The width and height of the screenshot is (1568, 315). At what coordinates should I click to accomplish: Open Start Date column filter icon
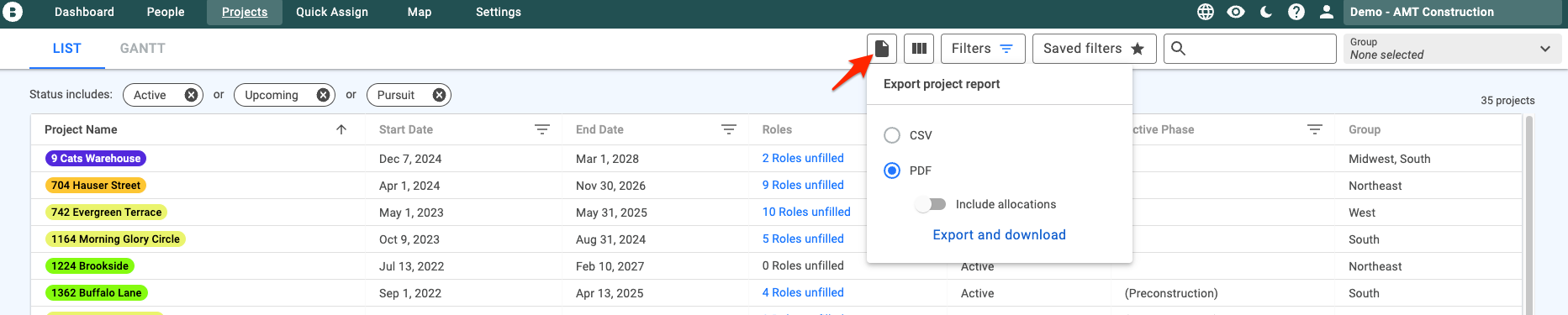542,129
